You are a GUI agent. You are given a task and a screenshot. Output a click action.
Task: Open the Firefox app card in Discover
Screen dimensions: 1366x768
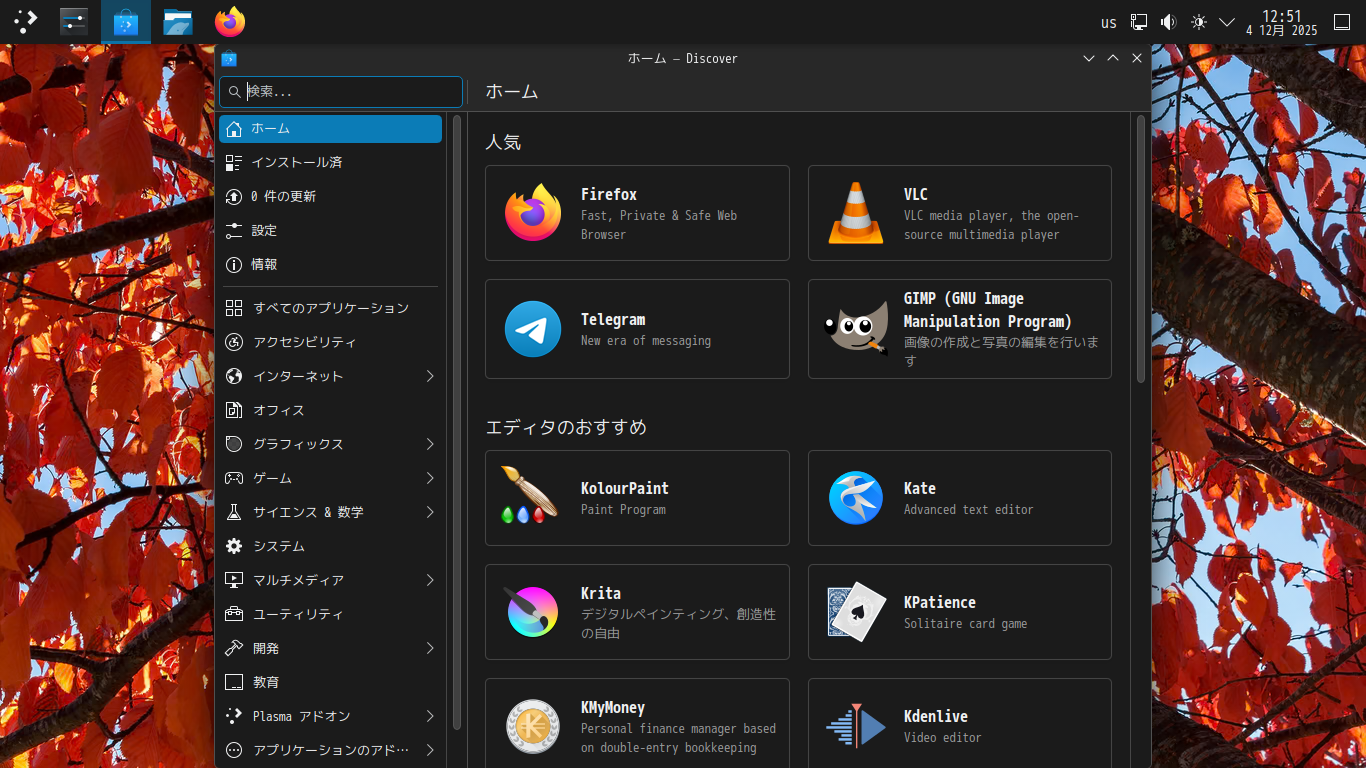[x=637, y=213]
